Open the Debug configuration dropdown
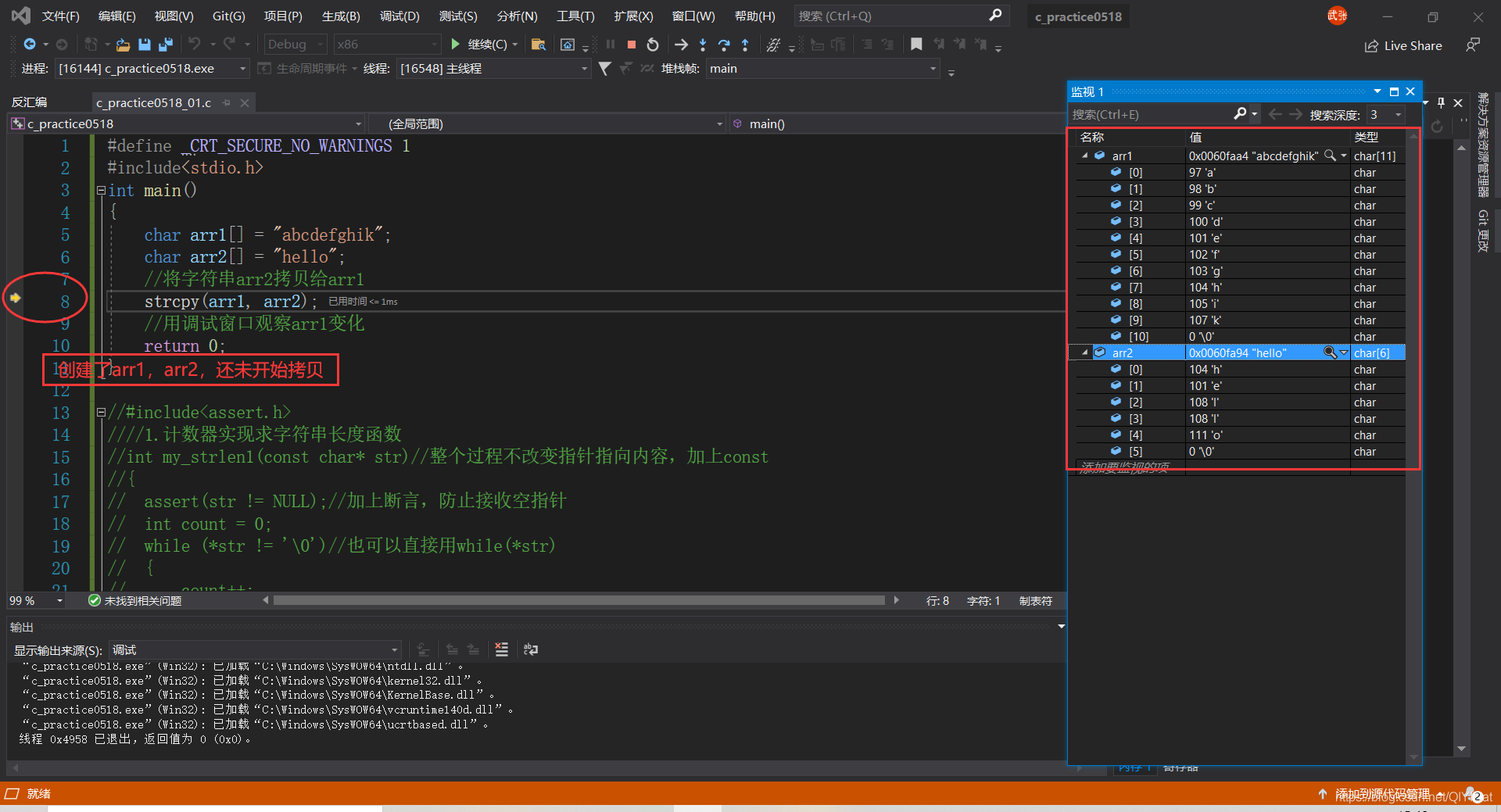The height and width of the screenshot is (812, 1501). 295,45
